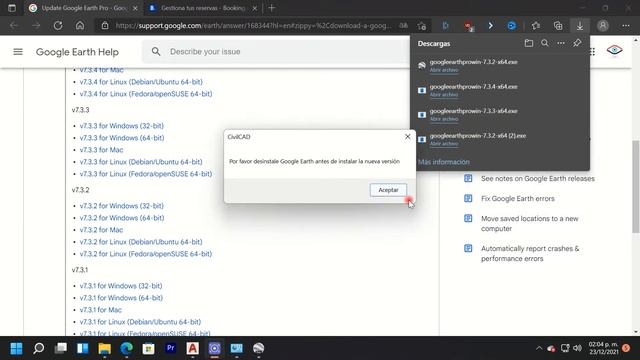
Task: Search downloads with the magnifier icon
Action: click(545, 43)
